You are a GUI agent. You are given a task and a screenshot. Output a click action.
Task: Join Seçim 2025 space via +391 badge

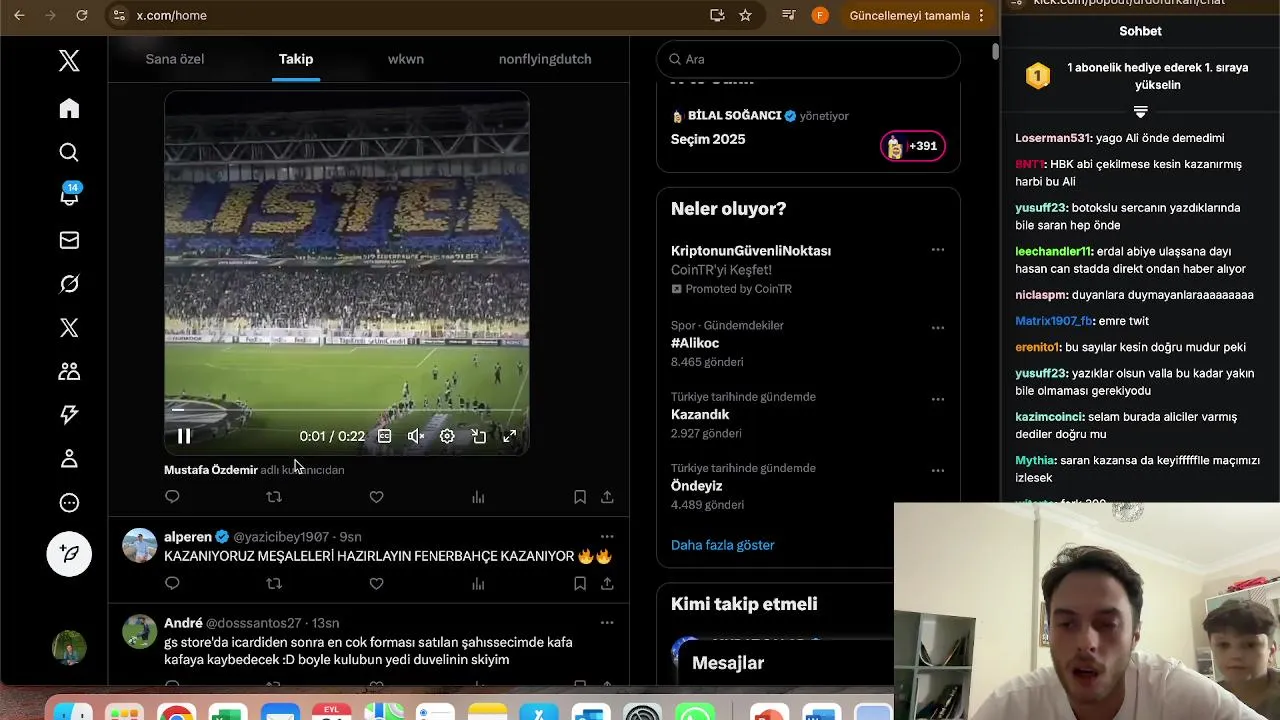coord(912,146)
